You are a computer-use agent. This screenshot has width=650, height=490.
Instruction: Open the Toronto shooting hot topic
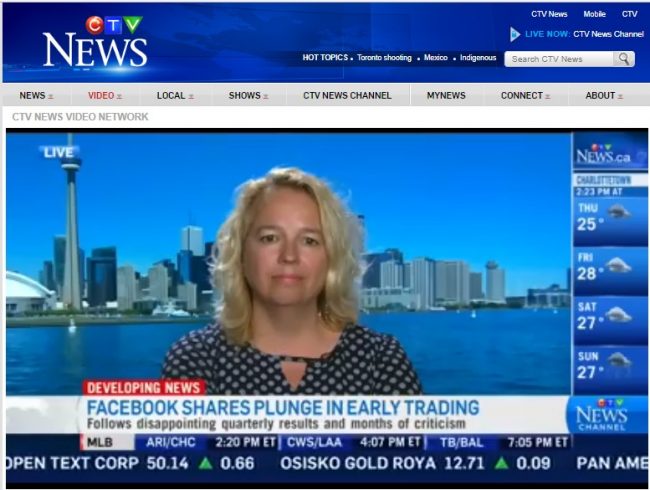pyautogui.click(x=386, y=58)
